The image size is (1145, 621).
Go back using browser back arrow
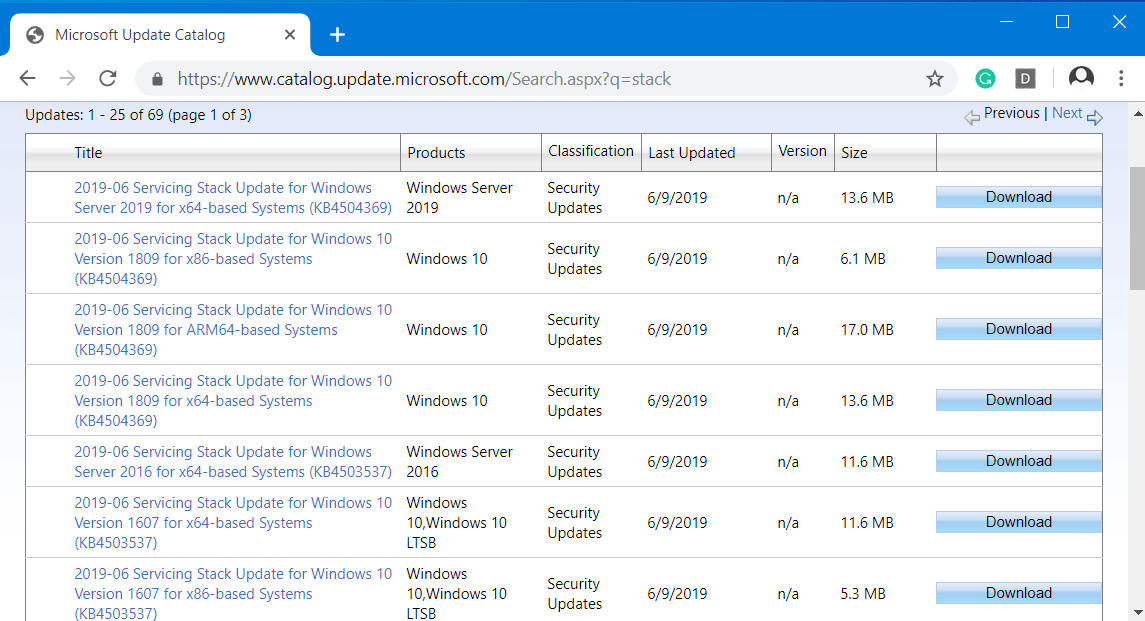(28, 78)
